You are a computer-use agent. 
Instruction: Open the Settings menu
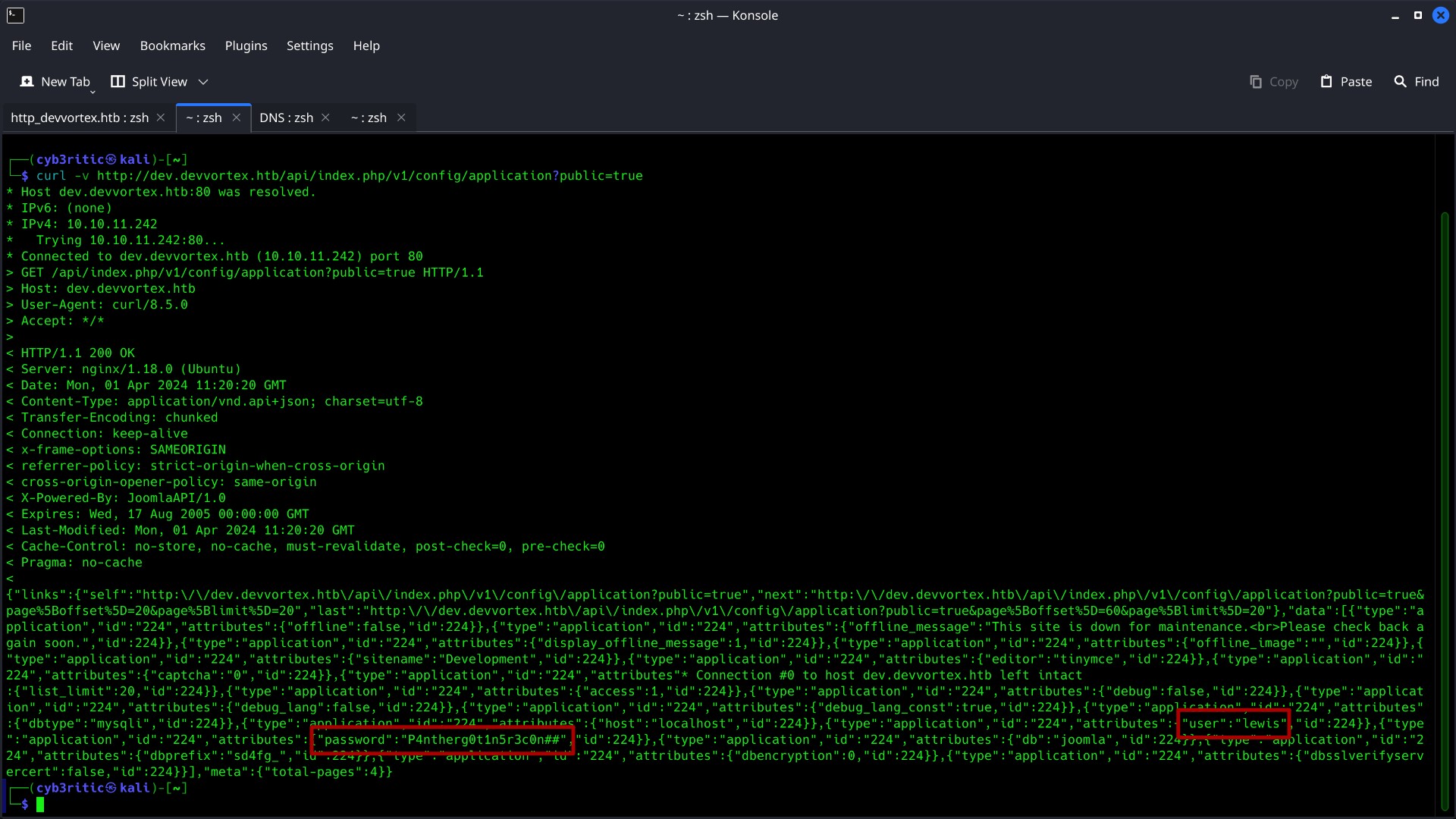pyautogui.click(x=309, y=45)
